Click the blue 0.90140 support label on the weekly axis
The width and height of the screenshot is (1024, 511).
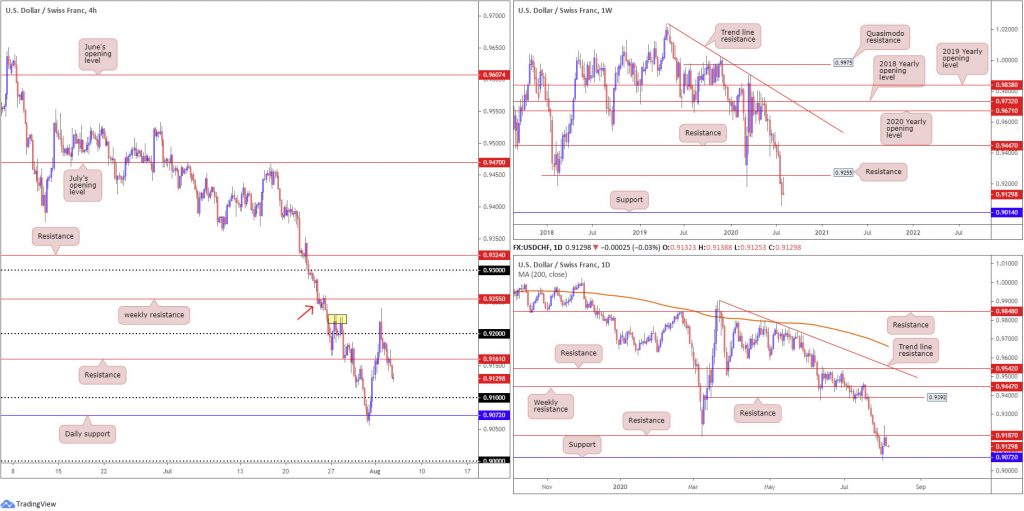[x=1008, y=213]
